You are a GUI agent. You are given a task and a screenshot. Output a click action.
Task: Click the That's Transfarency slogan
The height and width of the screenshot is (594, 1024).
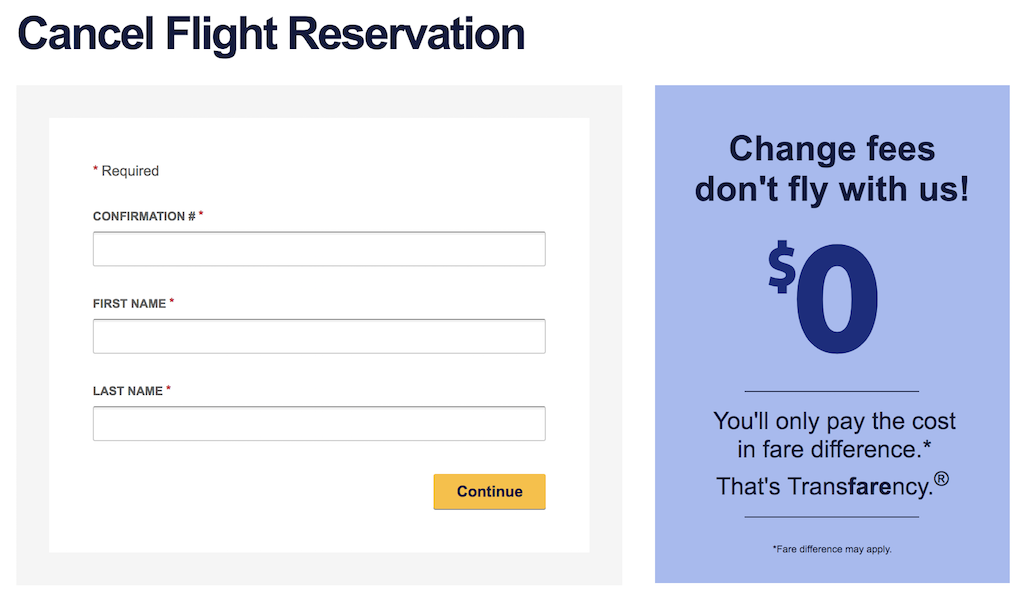[x=823, y=486]
